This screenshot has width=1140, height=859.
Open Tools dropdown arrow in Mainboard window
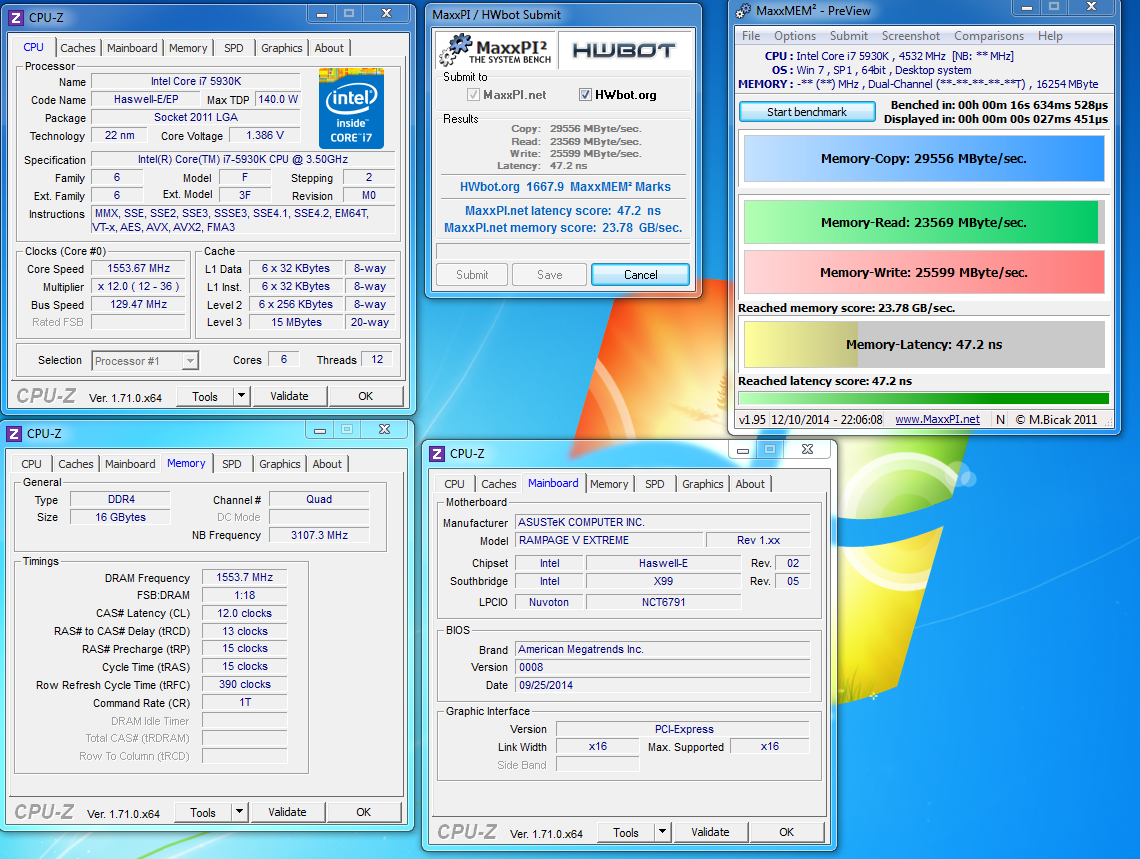tap(662, 832)
